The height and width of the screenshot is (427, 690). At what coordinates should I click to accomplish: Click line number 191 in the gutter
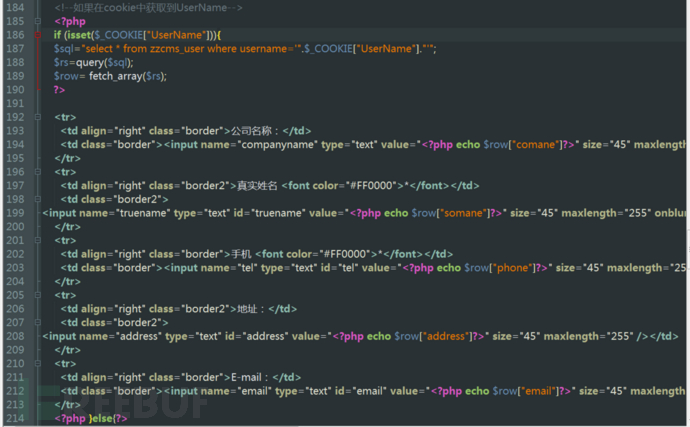[x=15, y=103]
